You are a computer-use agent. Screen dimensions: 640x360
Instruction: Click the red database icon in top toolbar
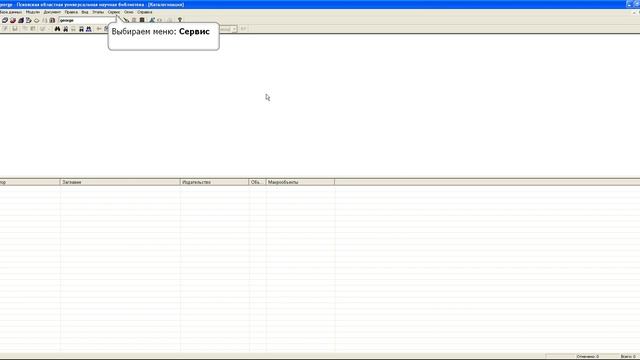pyautogui.click(x=13, y=20)
